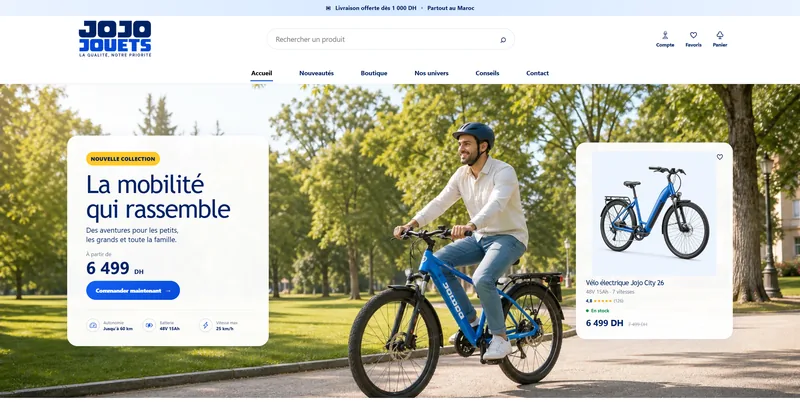This screenshot has width=800, height=402.
Task: Click the 'Des aventures pour les petits' description
Action: [132, 235]
